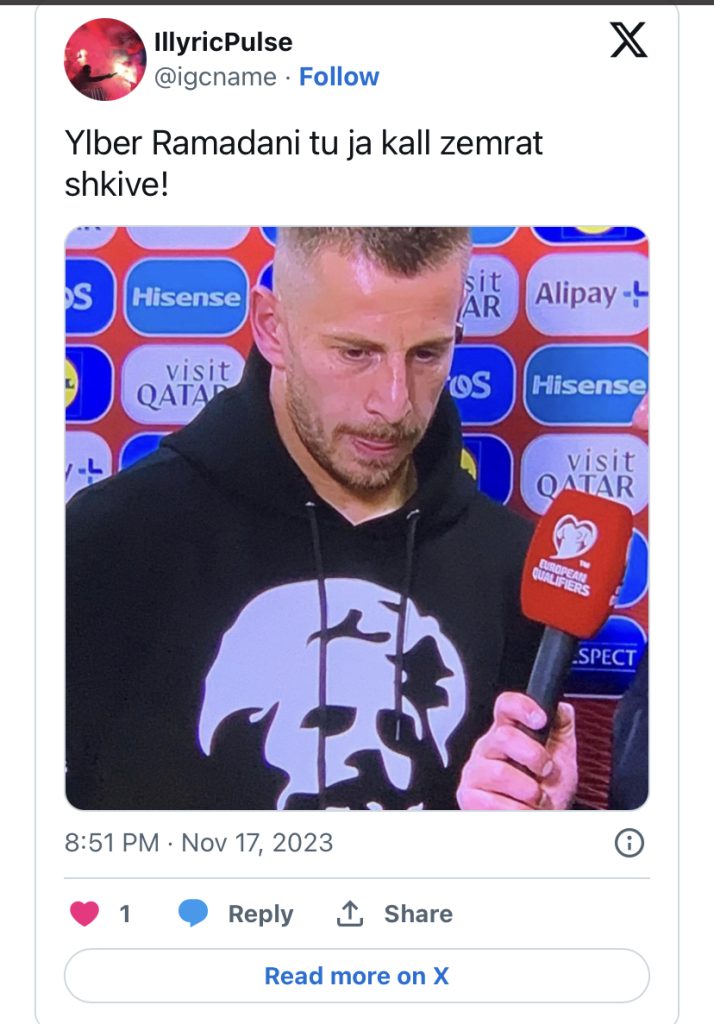
Task: Click the Hisense logo left of the player's head
Action: (x=186, y=297)
